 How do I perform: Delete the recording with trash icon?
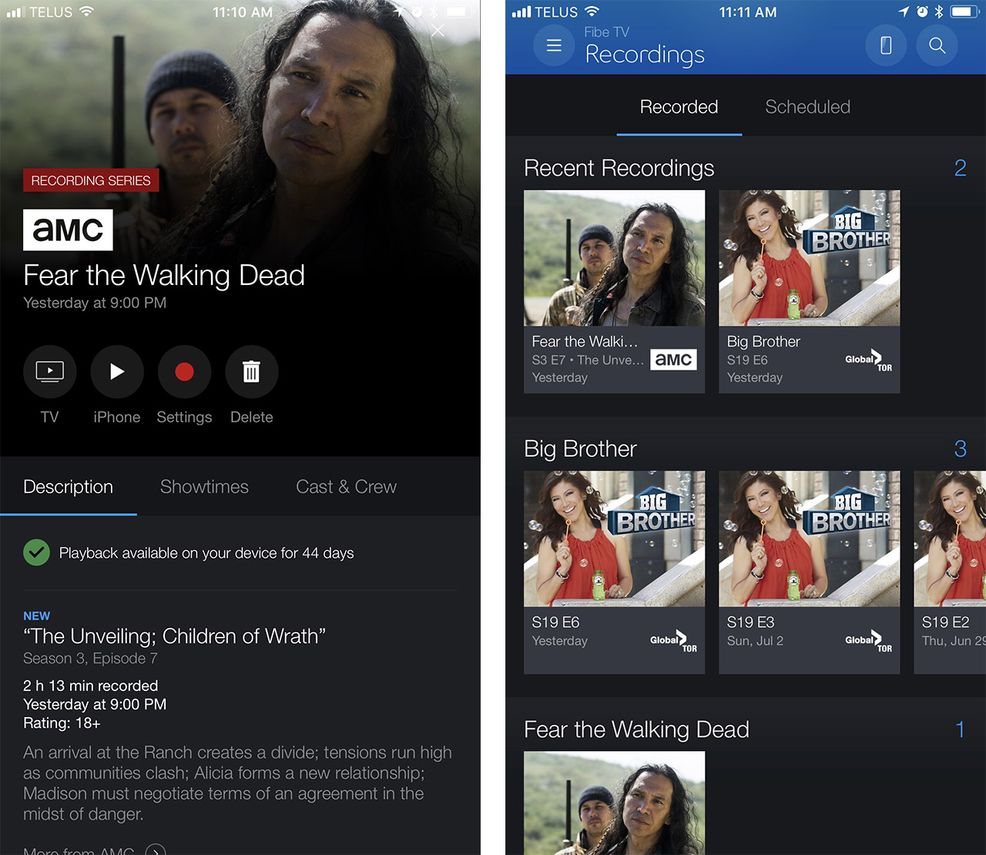252,372
